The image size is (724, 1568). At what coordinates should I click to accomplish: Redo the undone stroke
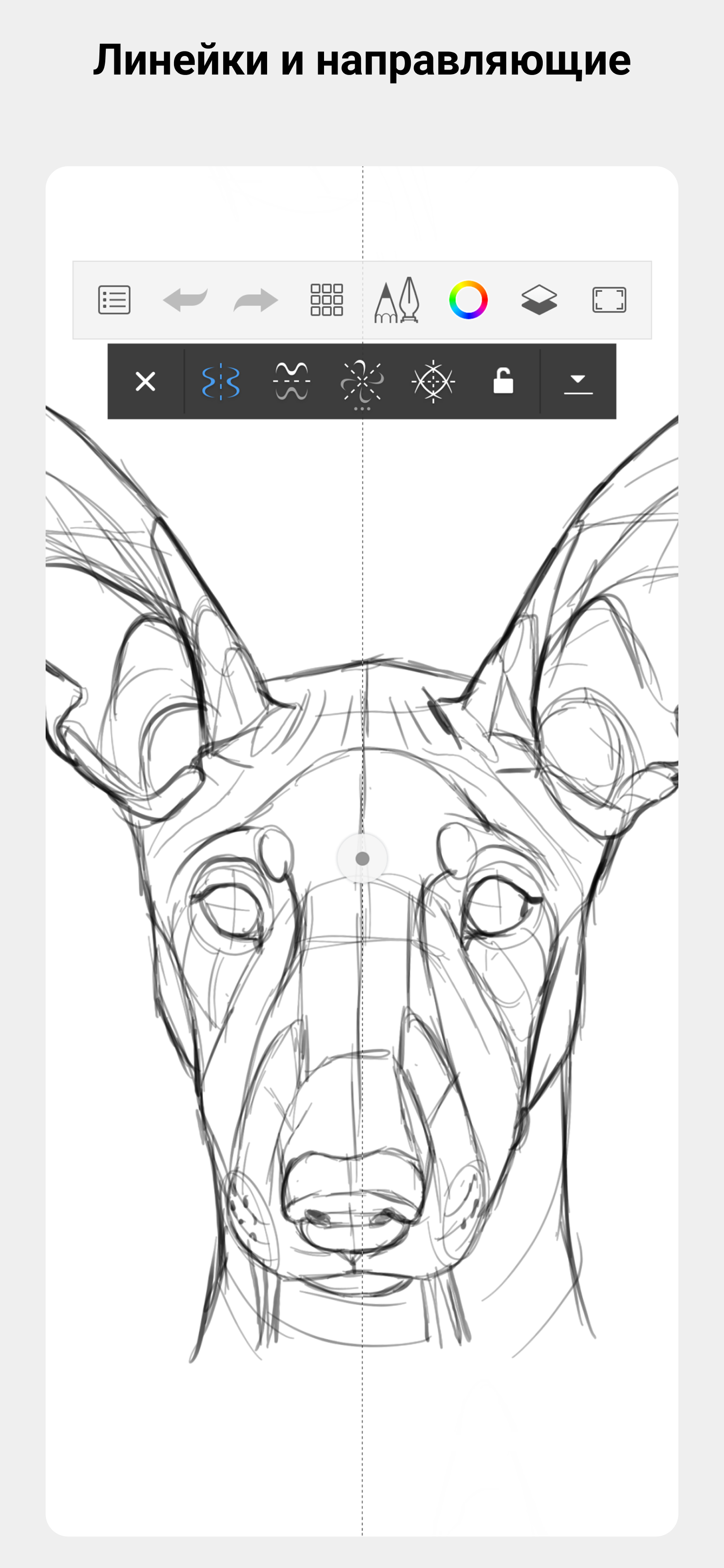click(256, 300)
